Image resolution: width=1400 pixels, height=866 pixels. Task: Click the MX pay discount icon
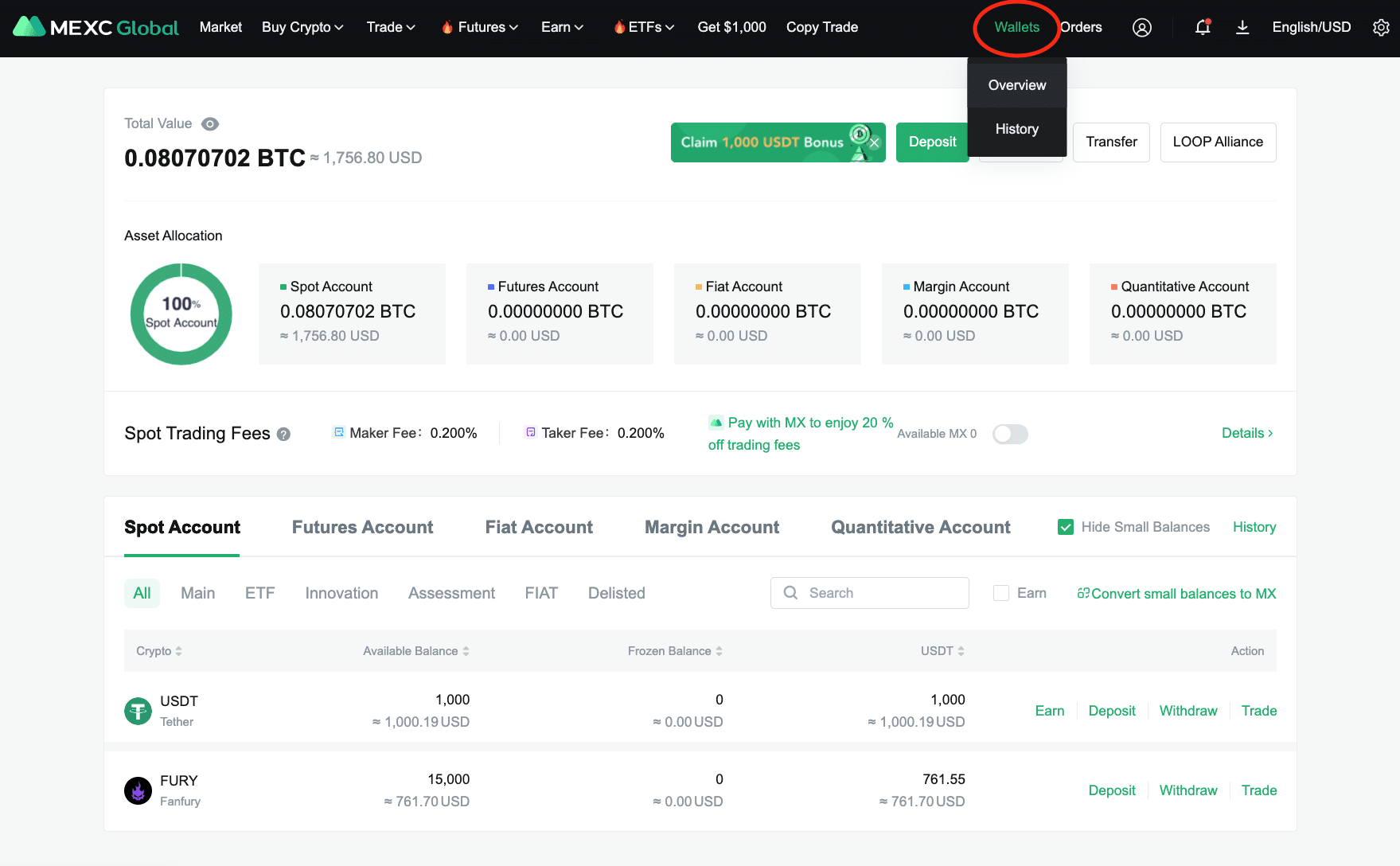(716, 423)
